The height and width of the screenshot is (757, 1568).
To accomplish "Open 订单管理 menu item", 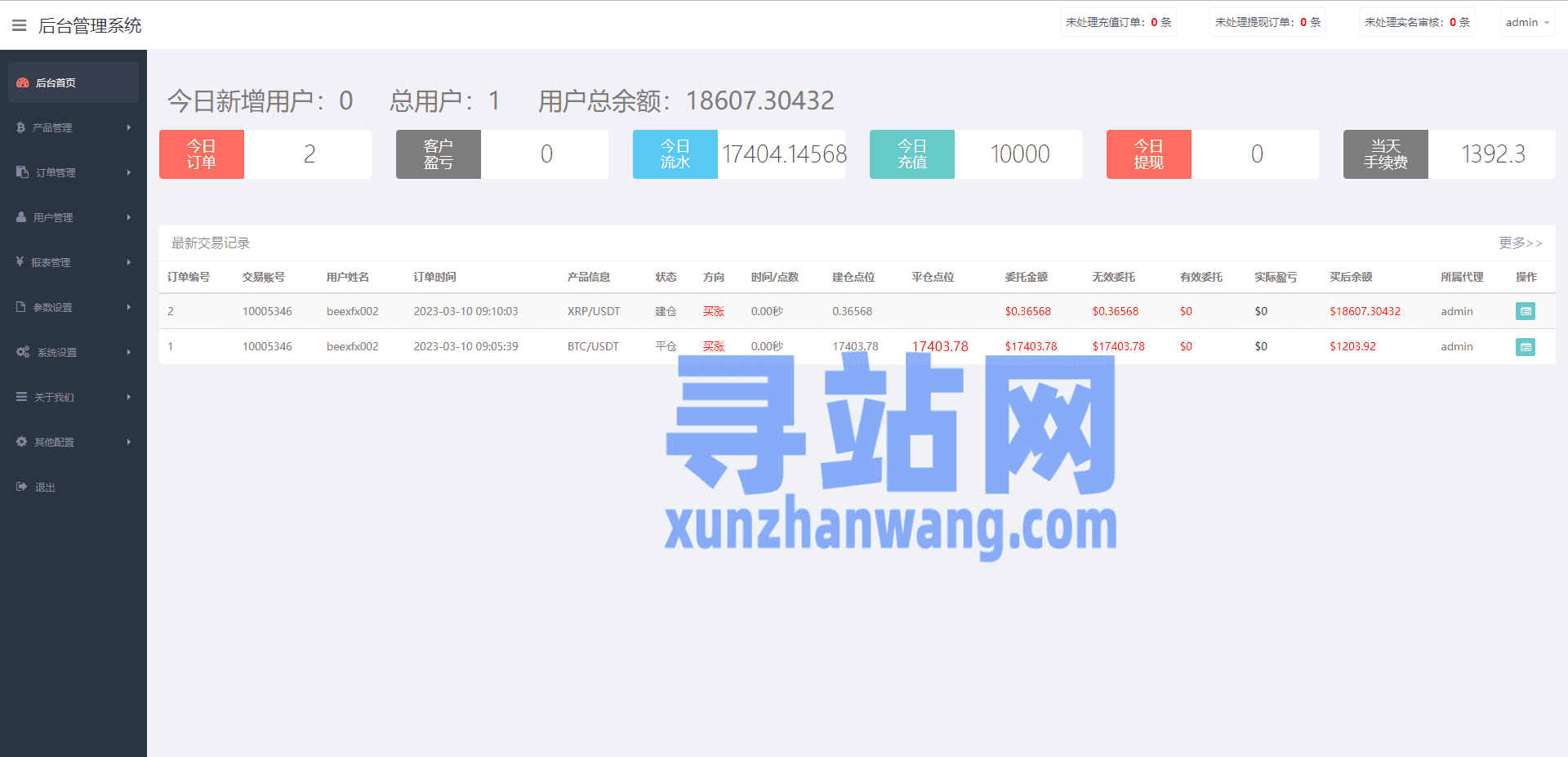I will pyautogui.click(x=73, y=172).
